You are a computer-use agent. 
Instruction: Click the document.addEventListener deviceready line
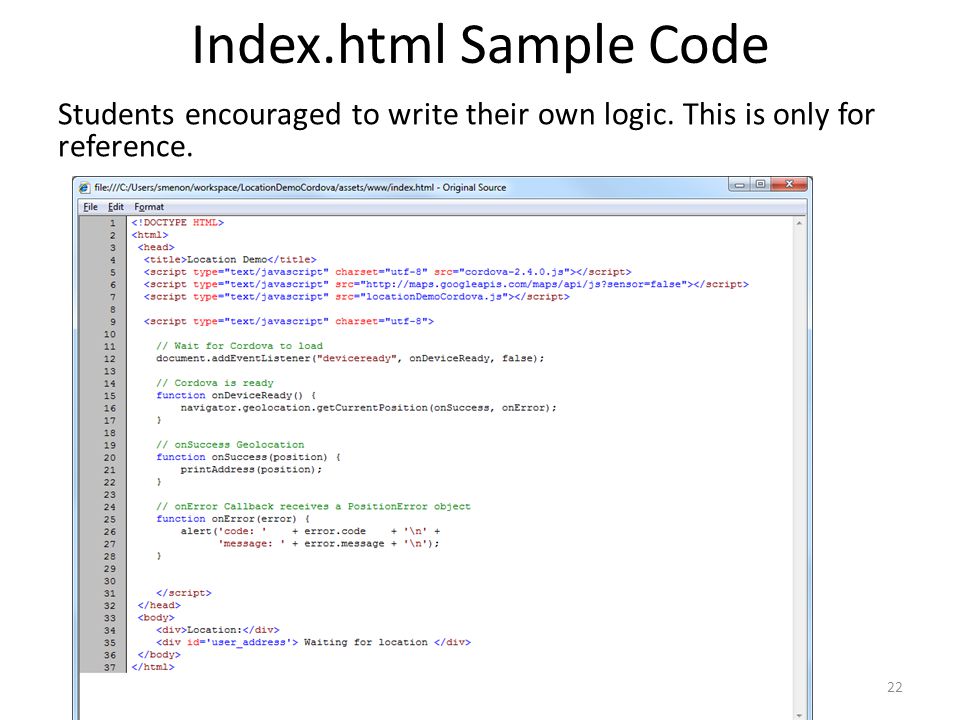(350, 358)
